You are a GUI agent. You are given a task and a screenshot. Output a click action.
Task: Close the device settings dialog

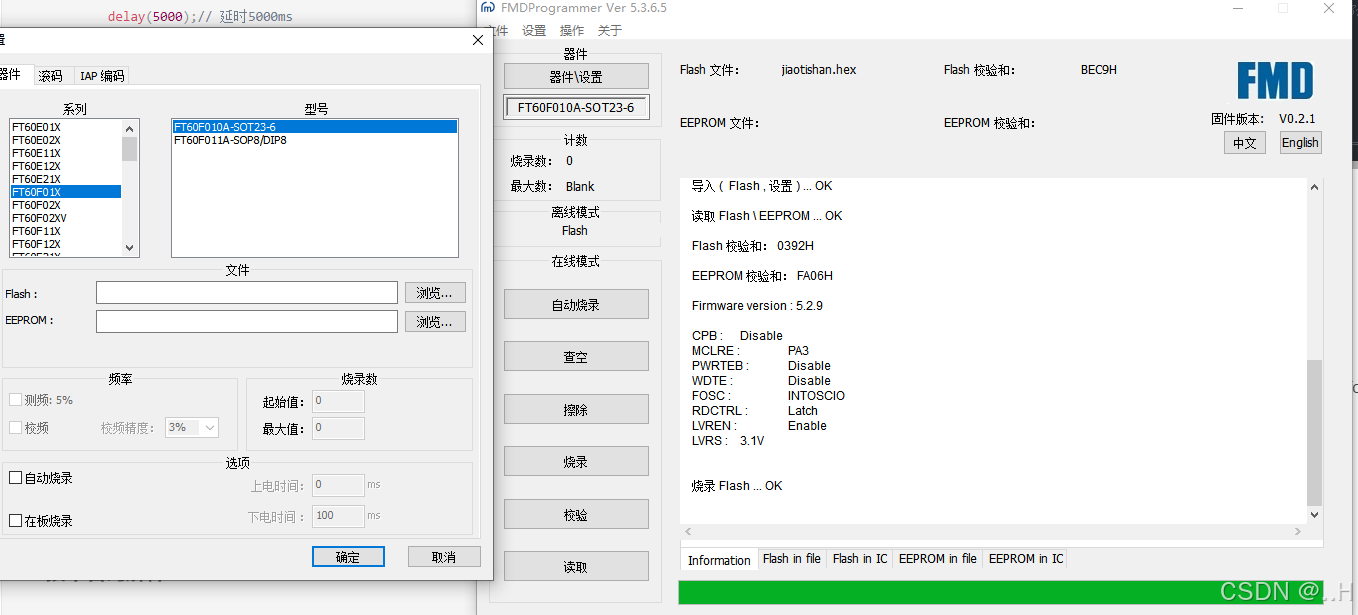point(478,41)
